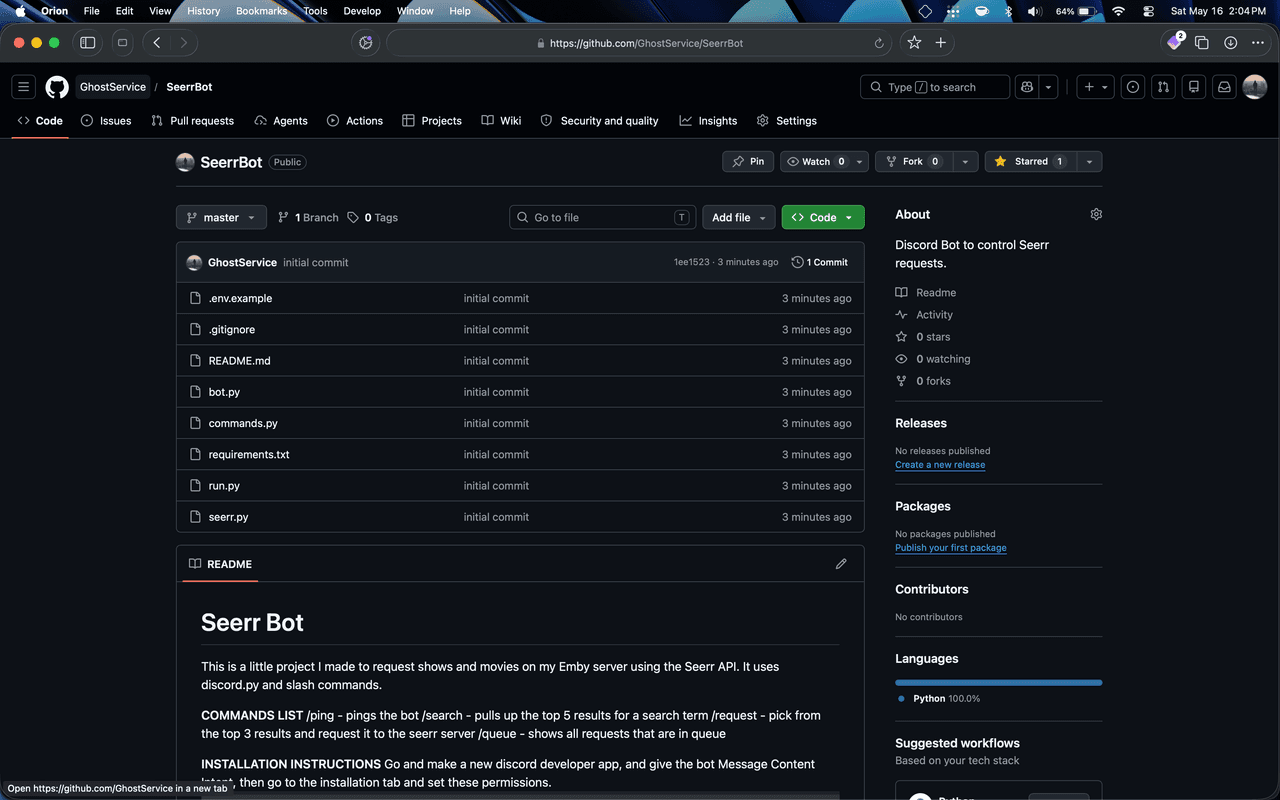Screen dimensions: 1280x800
Task: Focus the Type / to search box
Action: click(935, 87)
